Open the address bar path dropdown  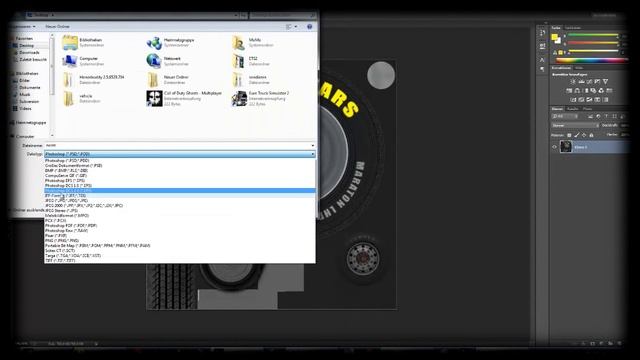click(x=236, y=16)
